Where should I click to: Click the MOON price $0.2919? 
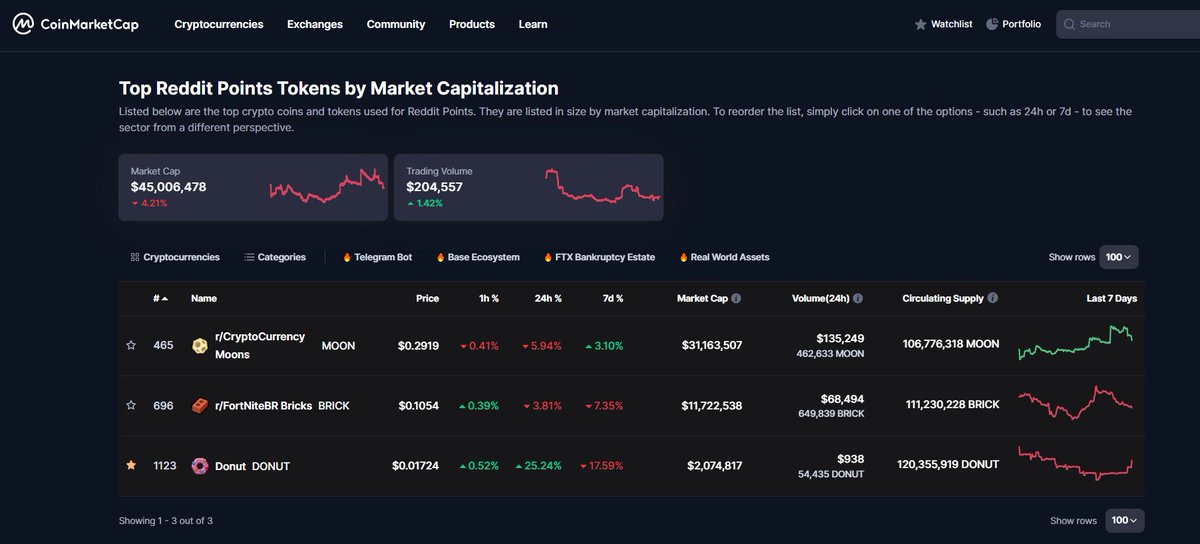(x=418, y=346)
